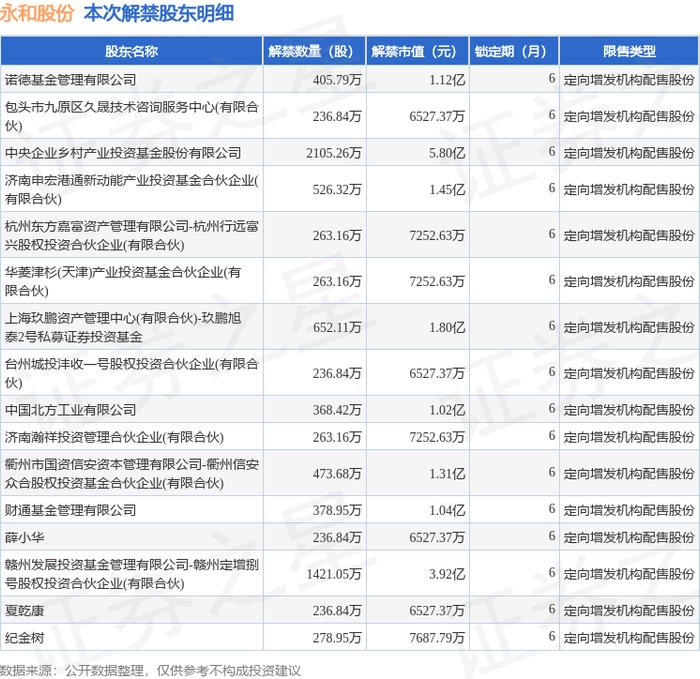Select the 股东名称 column header
Screen dimensions: 700x679
click(x=132, y=51)
